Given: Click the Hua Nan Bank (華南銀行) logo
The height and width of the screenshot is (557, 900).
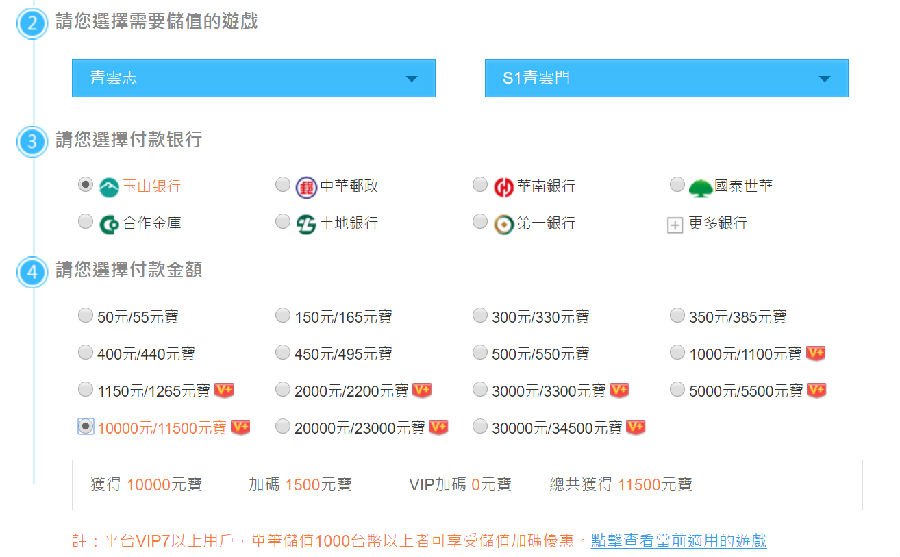Looking at the screenshot, I should tap(504, 187).
